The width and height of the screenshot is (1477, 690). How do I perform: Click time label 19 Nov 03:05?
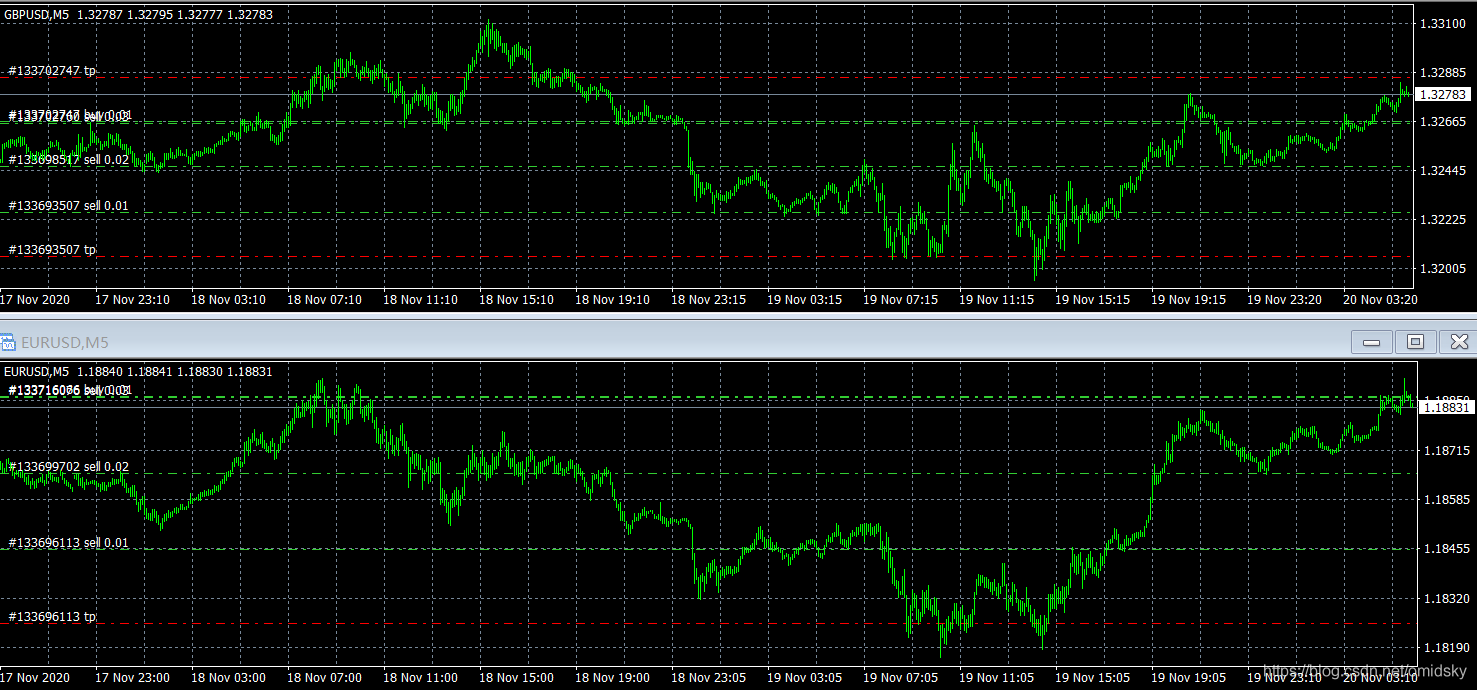coord(804,678)
